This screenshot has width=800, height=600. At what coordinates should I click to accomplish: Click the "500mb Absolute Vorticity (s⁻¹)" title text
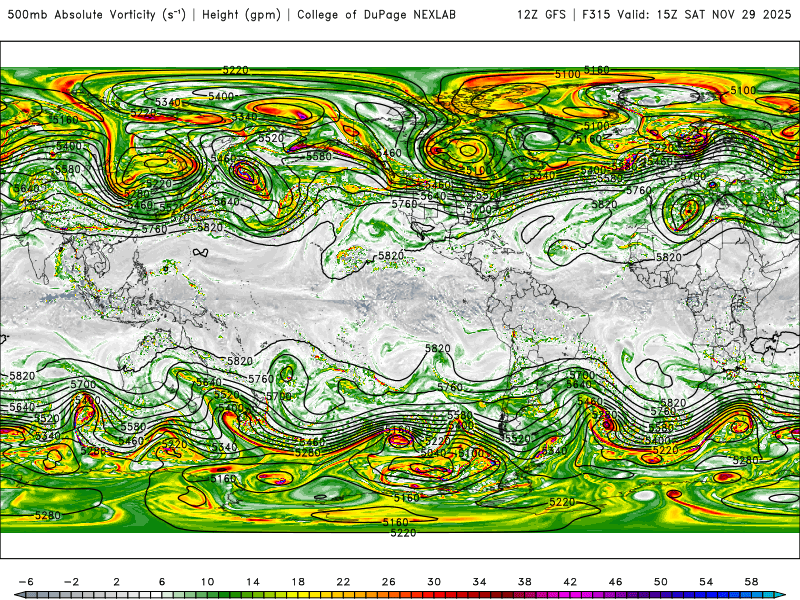96,15
